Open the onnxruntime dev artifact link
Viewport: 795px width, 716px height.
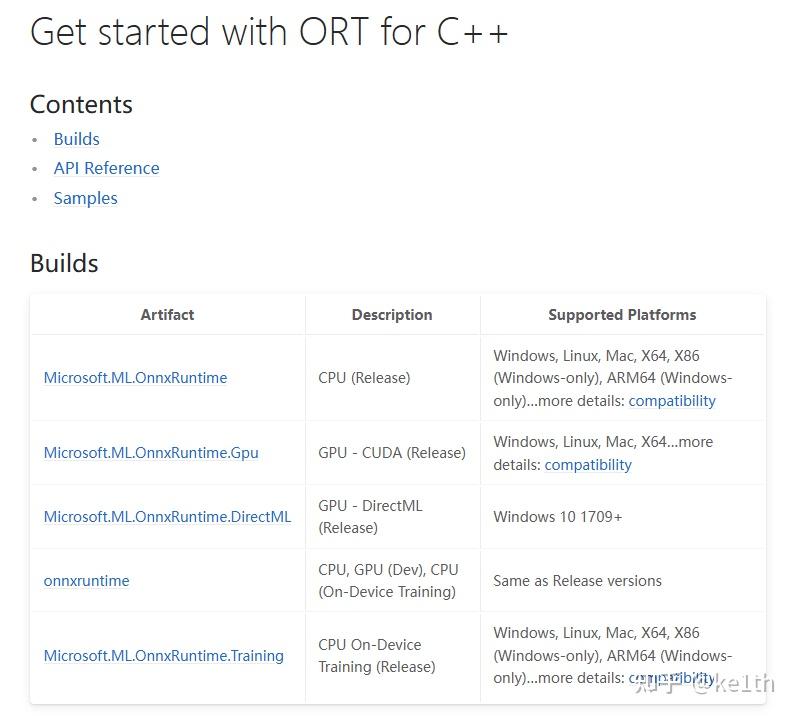coord(87,581)
